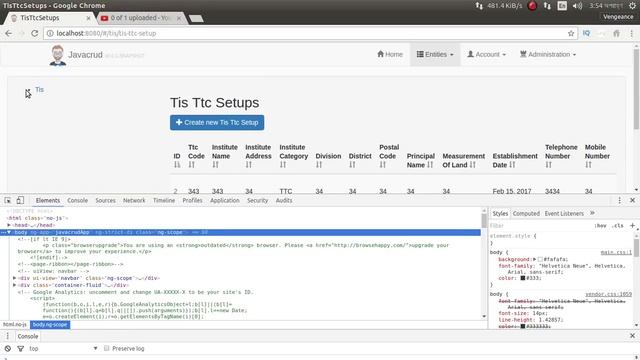Sort table by ID column arrows
Screen dimensions: 640x360
point(177,165)
